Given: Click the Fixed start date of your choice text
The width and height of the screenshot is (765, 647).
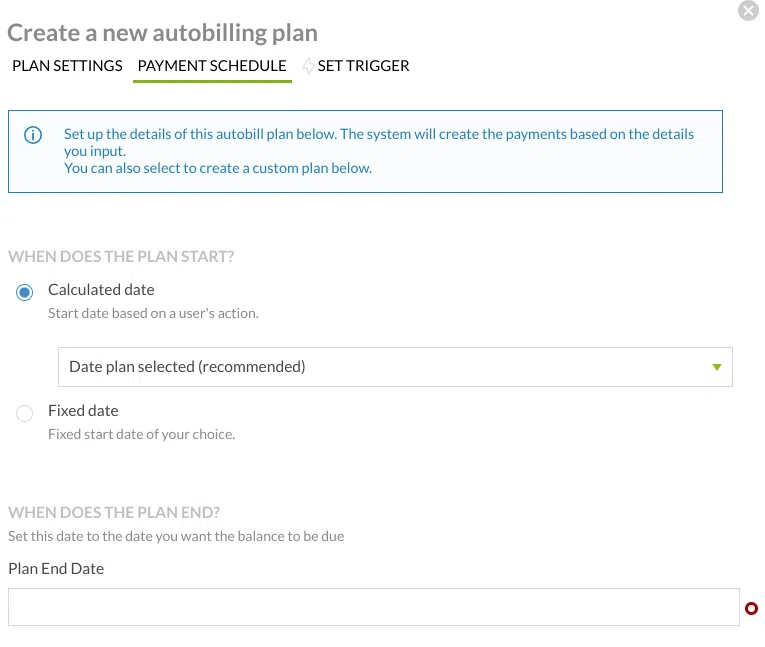Looking at the screenshot, I should (x=141, y=435).
